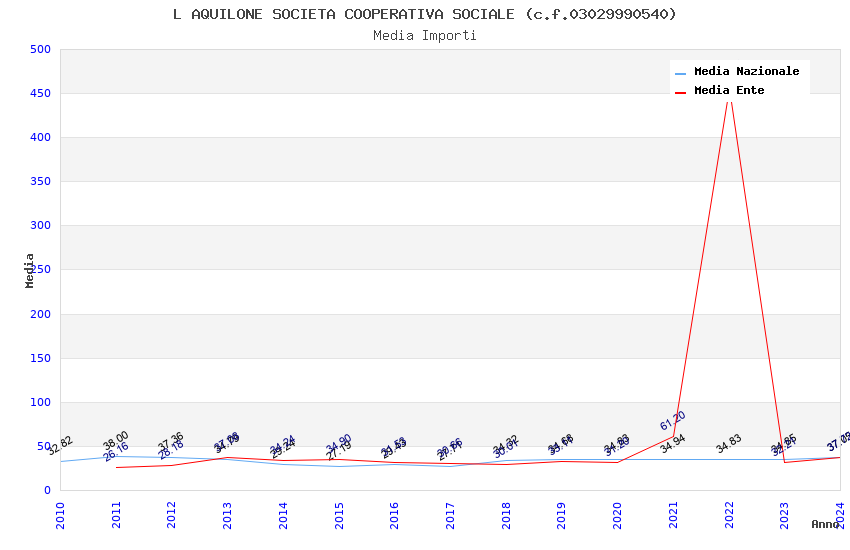Click the 2012 year label on x-axis
The height and width of the screenshot is (550, 850).
click(x=172, y=515)
